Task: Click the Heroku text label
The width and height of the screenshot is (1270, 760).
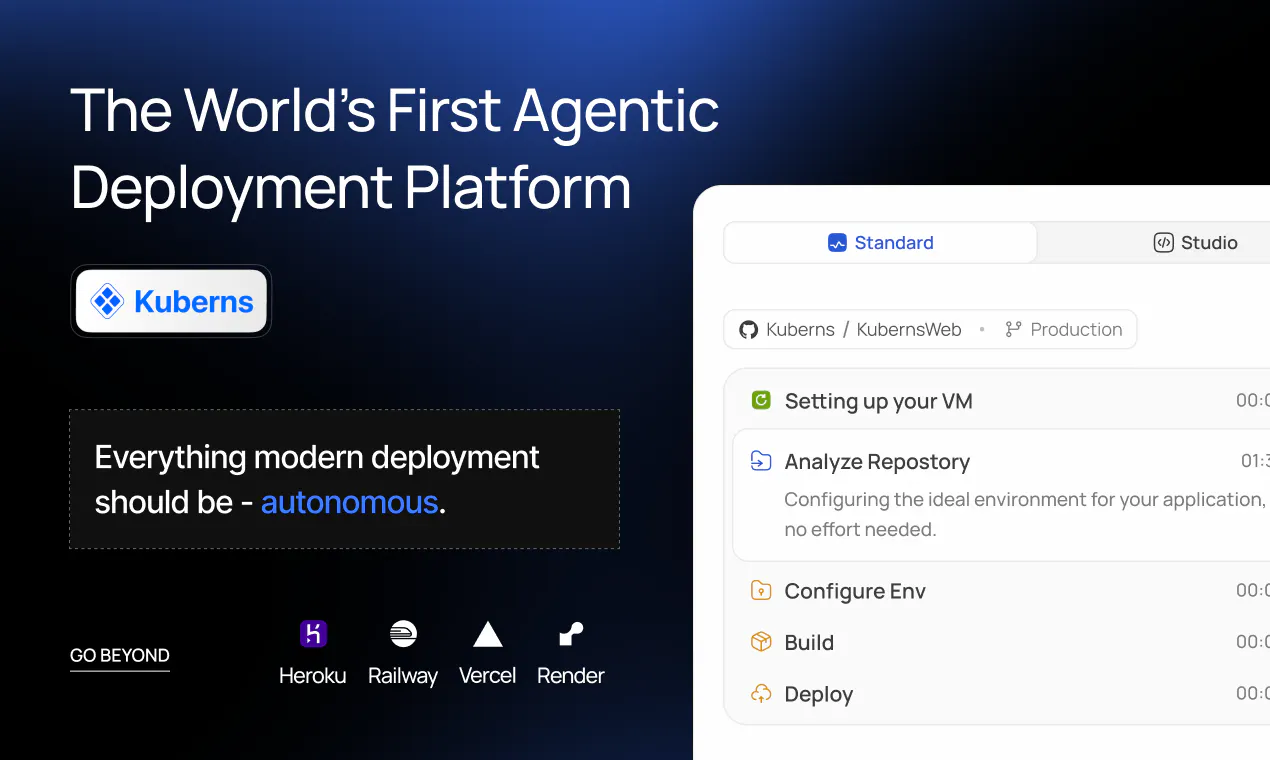Action: 313,676
